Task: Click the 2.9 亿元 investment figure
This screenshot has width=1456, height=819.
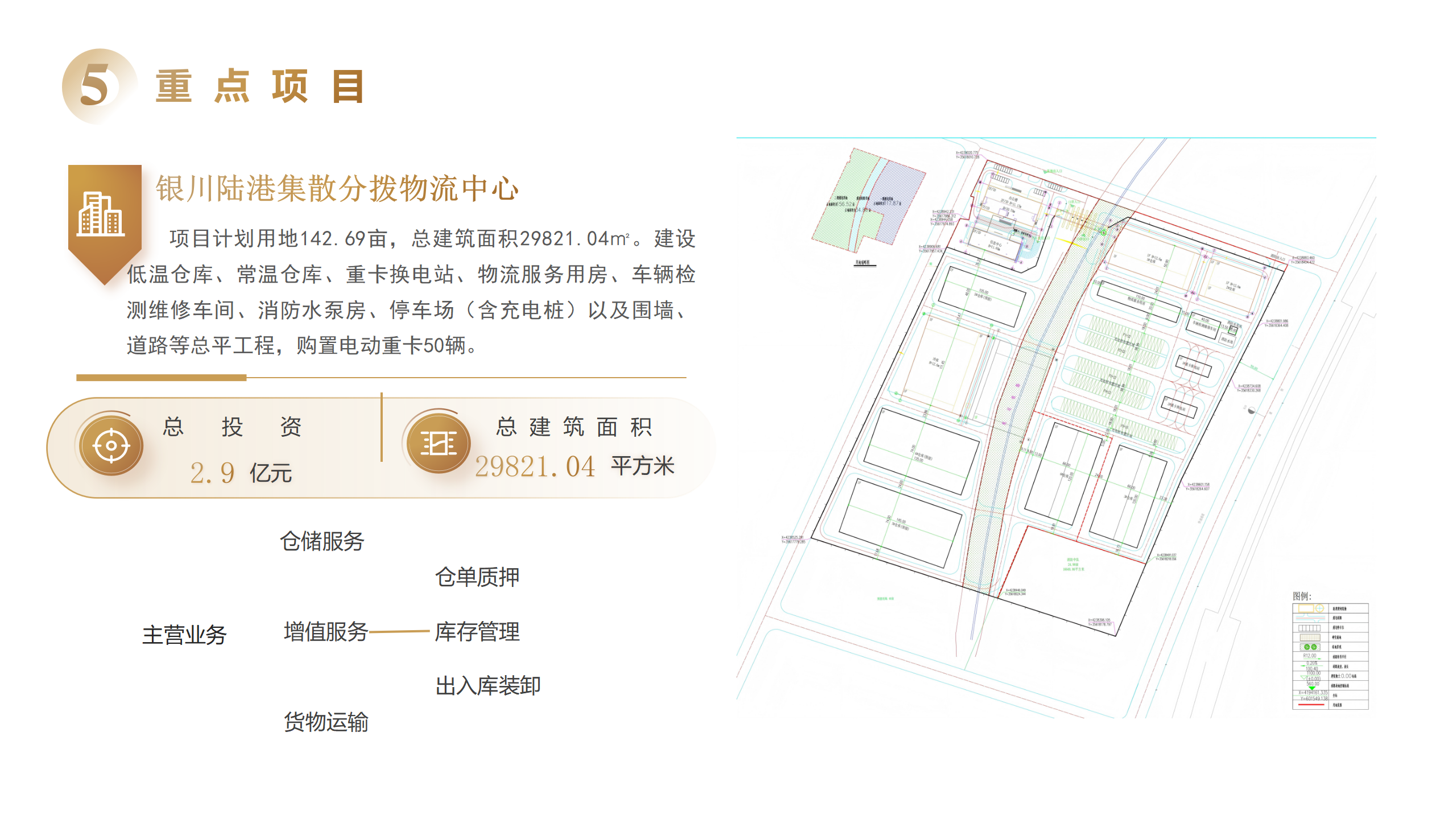Action: click(241, 473)
